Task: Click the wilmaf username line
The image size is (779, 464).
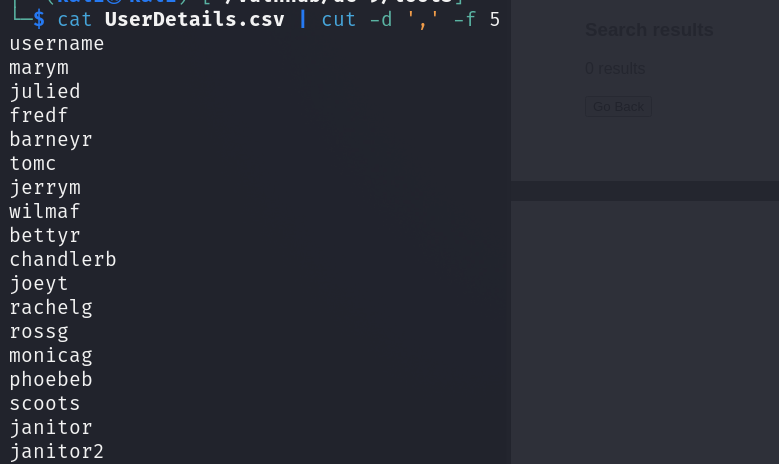Action: click(45, 212)
